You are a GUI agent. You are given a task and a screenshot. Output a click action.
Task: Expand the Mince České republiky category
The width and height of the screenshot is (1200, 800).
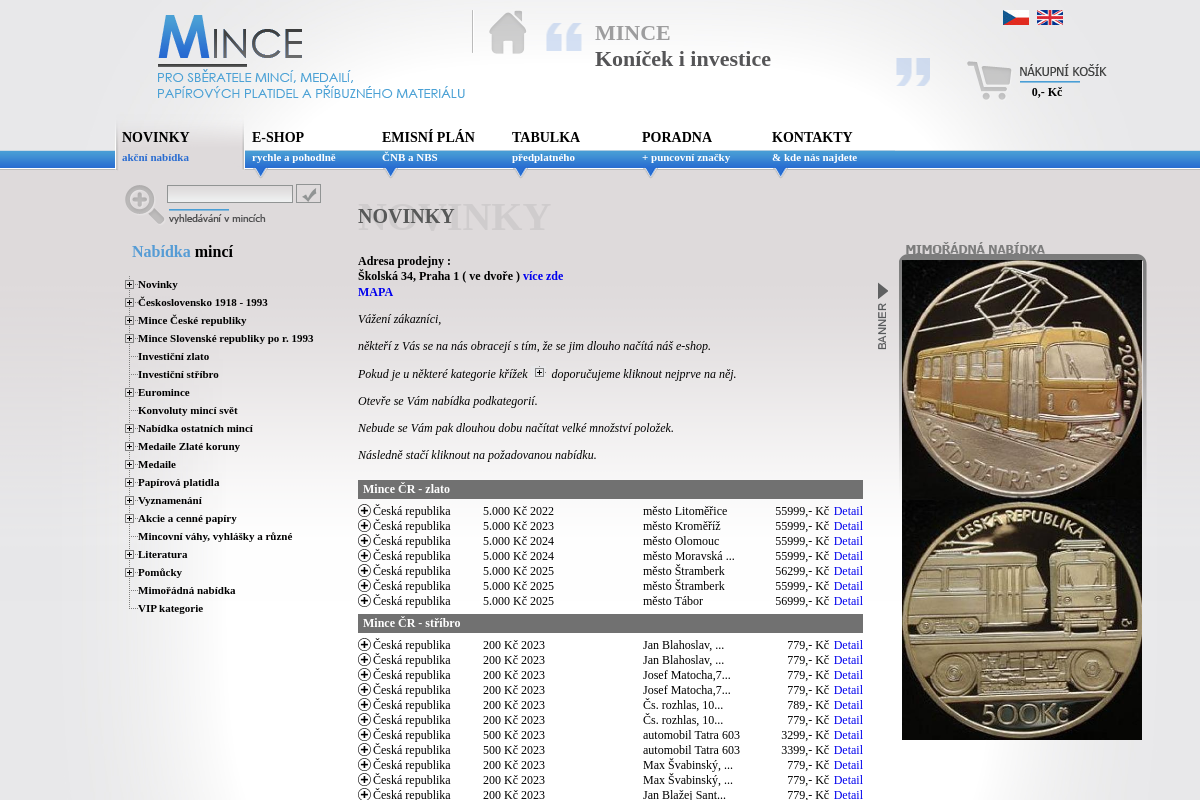(129, 320)
